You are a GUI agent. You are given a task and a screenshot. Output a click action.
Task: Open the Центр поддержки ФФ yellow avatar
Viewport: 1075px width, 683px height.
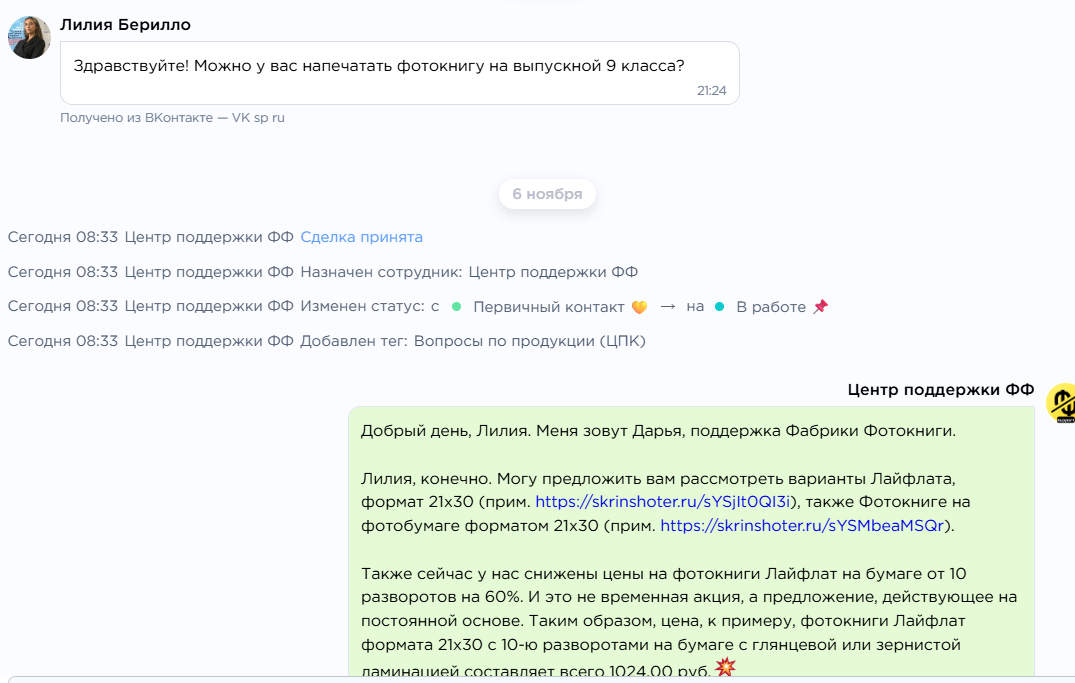1061,403
